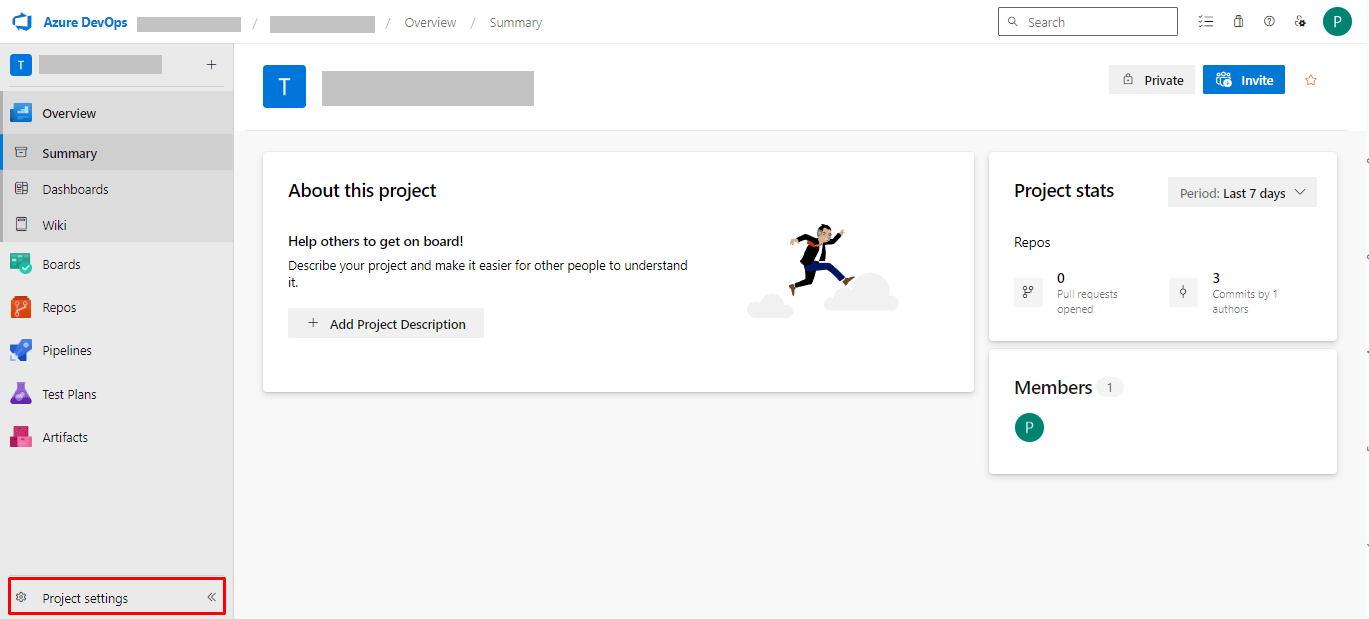Open the Repos hub icon

(21, 307)
